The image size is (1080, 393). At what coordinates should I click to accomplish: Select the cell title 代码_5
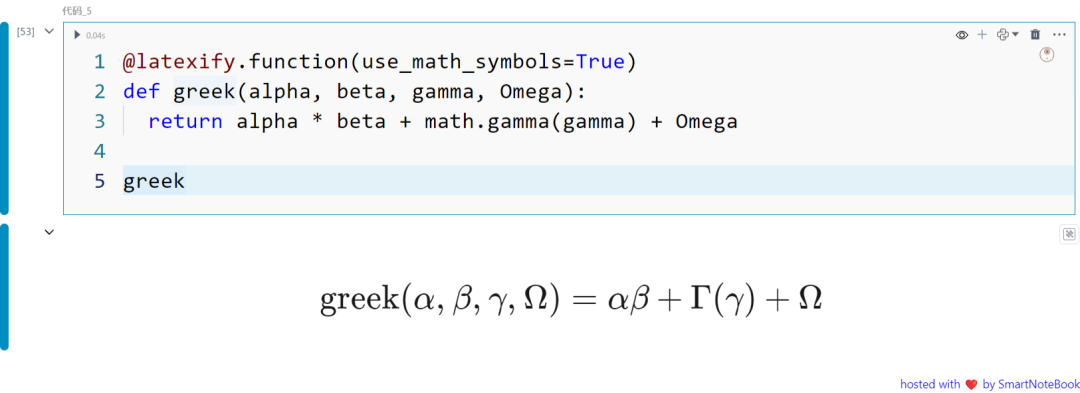(x=76, y=11)
